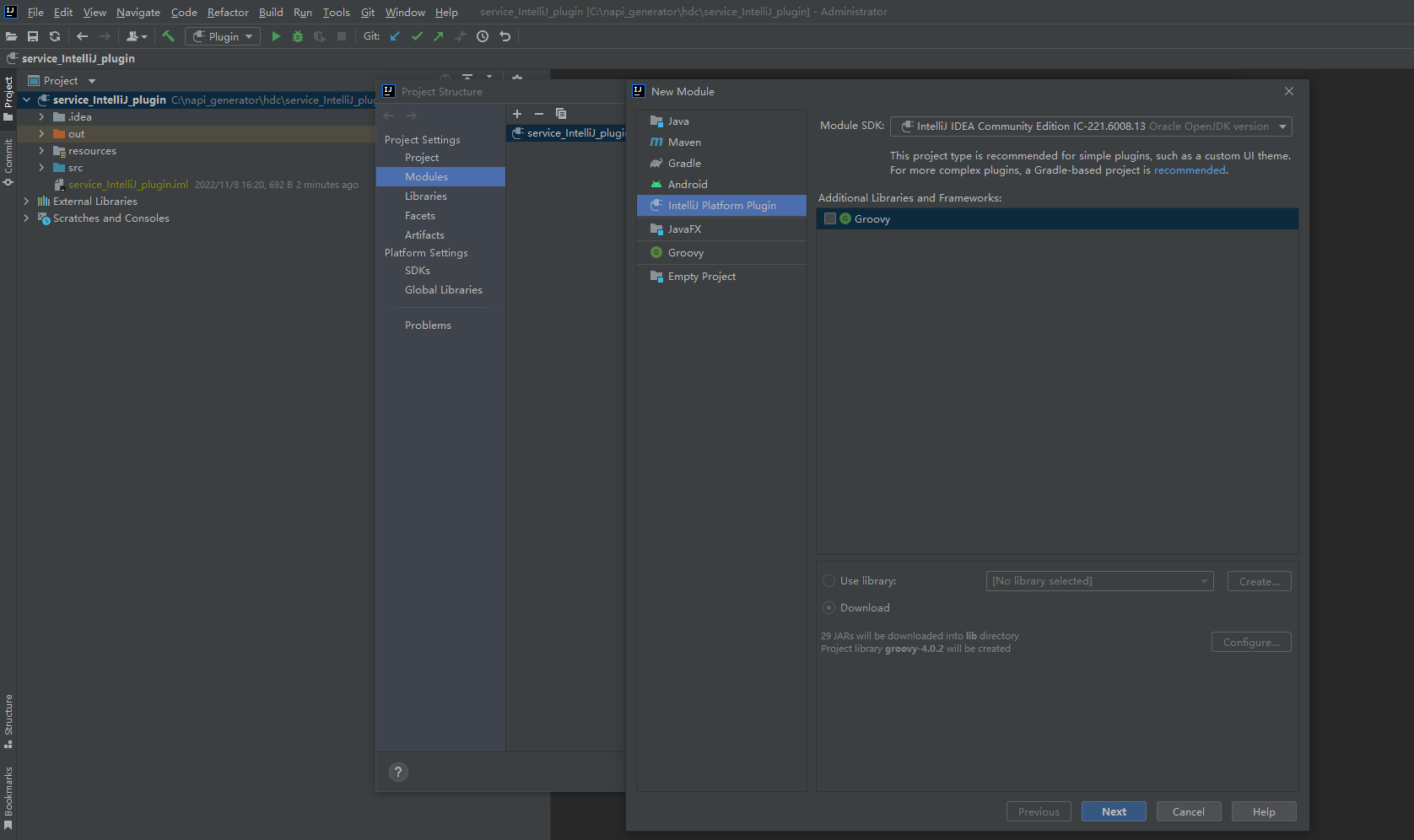Expand the src folder
Screen dimensions: 1414x840
(x=41, y=168)
